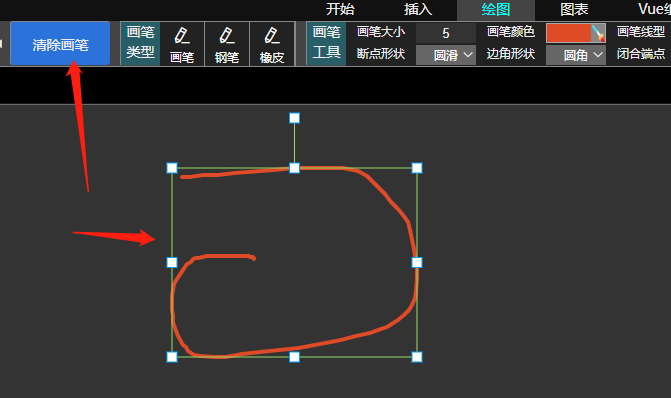This screenshot has height=398, width=671.
Task: Edit the 画笔大小 value field
Action: click(445, 33)
